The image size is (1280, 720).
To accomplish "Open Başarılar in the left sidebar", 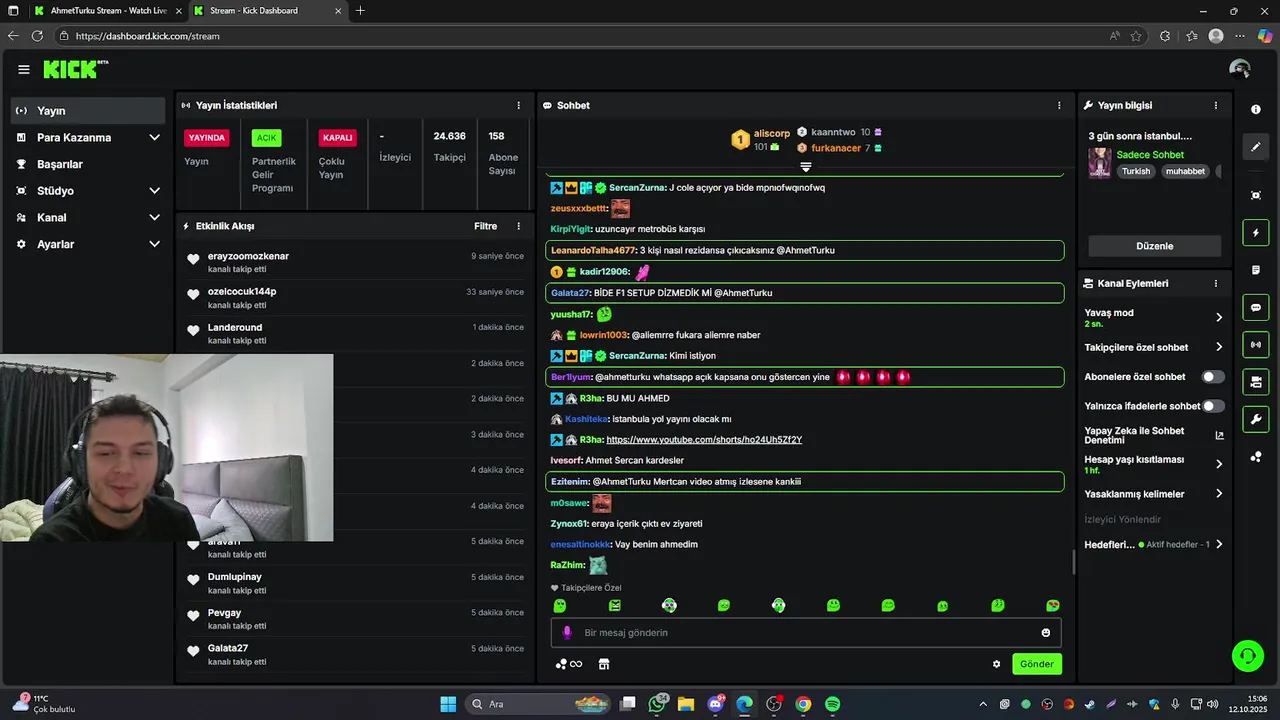I will [88, 164].
